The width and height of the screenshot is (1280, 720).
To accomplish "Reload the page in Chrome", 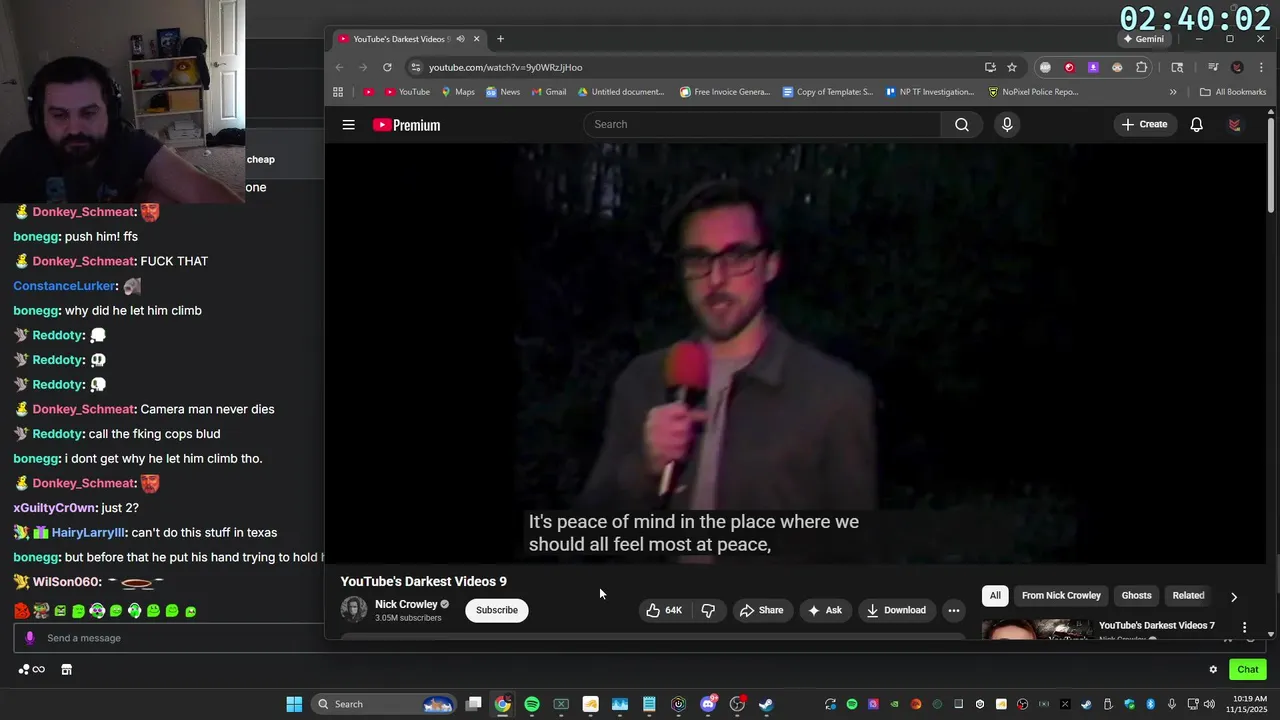I will pyautogui.click(x=387, y=67).
